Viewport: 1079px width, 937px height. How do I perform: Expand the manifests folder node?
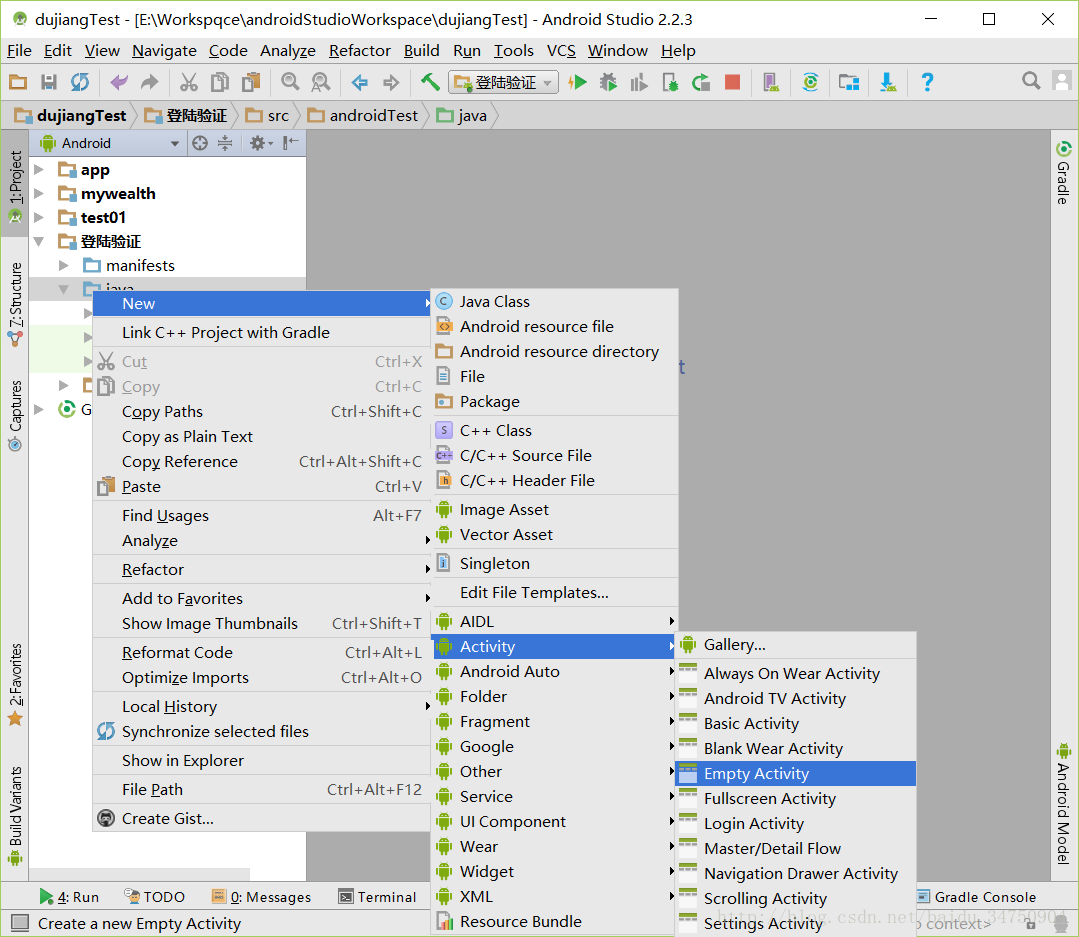(64, 266)
